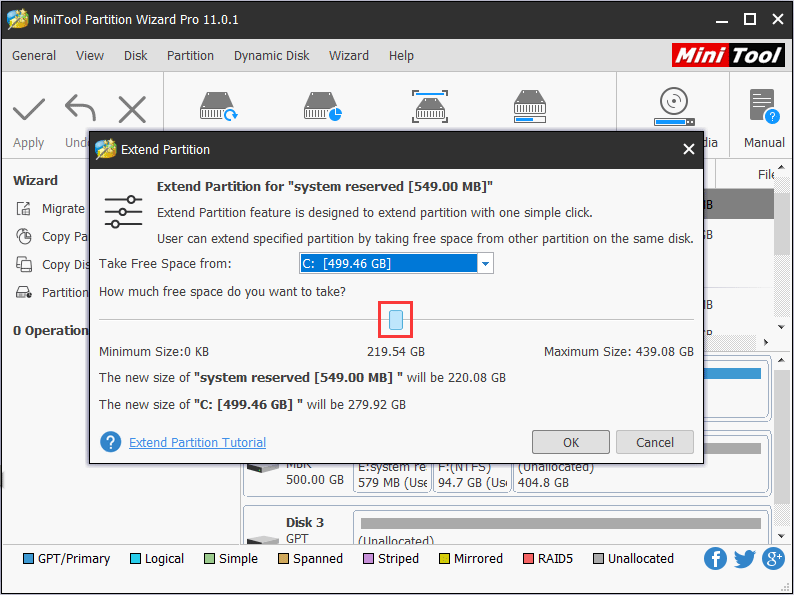
Task: Open the General menu
Action: click(34, 56)
